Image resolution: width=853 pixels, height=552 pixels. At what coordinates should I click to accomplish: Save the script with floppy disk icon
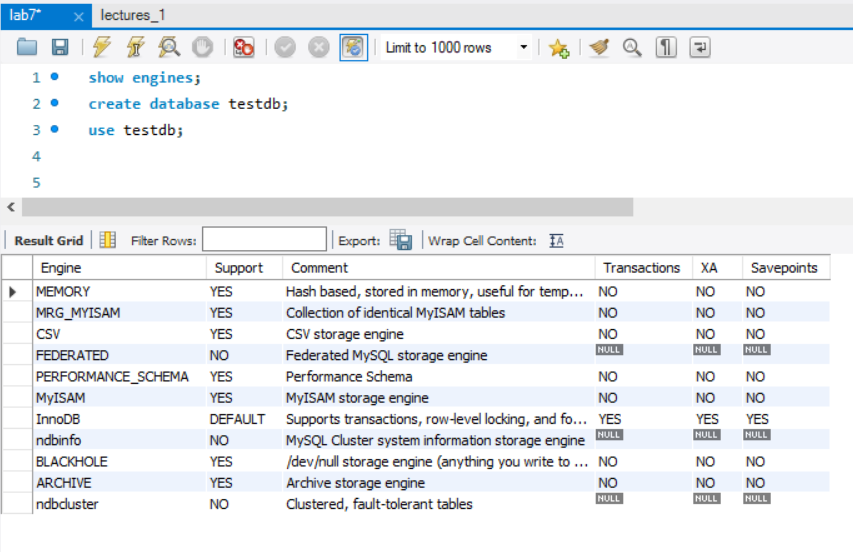tap(60, 47)
